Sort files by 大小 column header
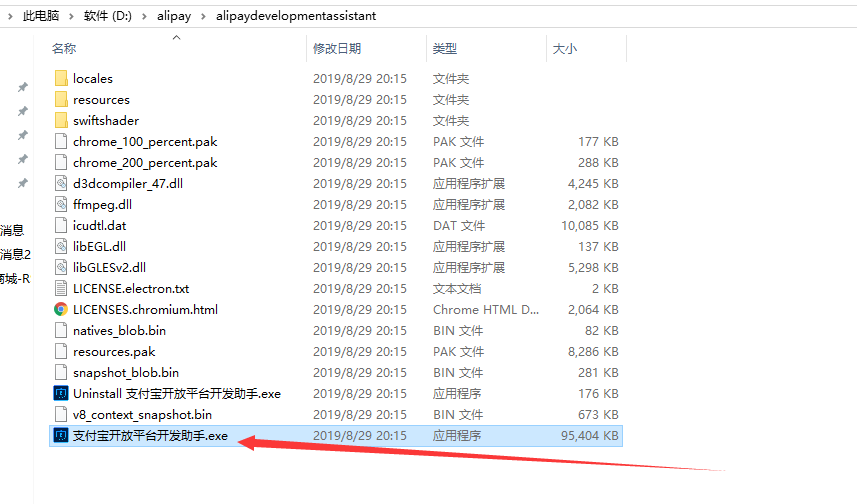857x504 pixels. coord(565,49)
